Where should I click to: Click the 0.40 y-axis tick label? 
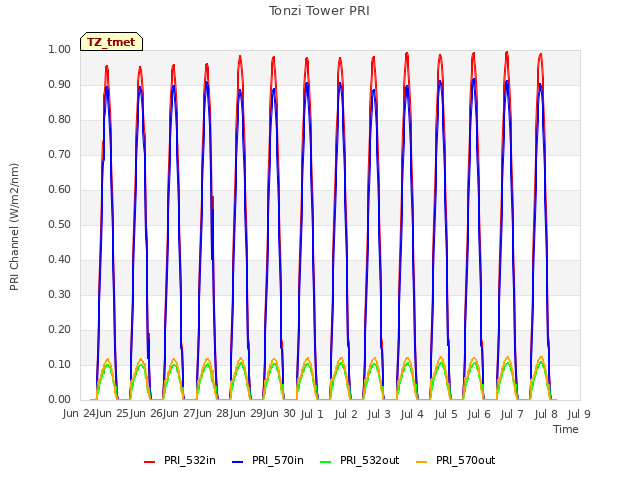(59, 260)
